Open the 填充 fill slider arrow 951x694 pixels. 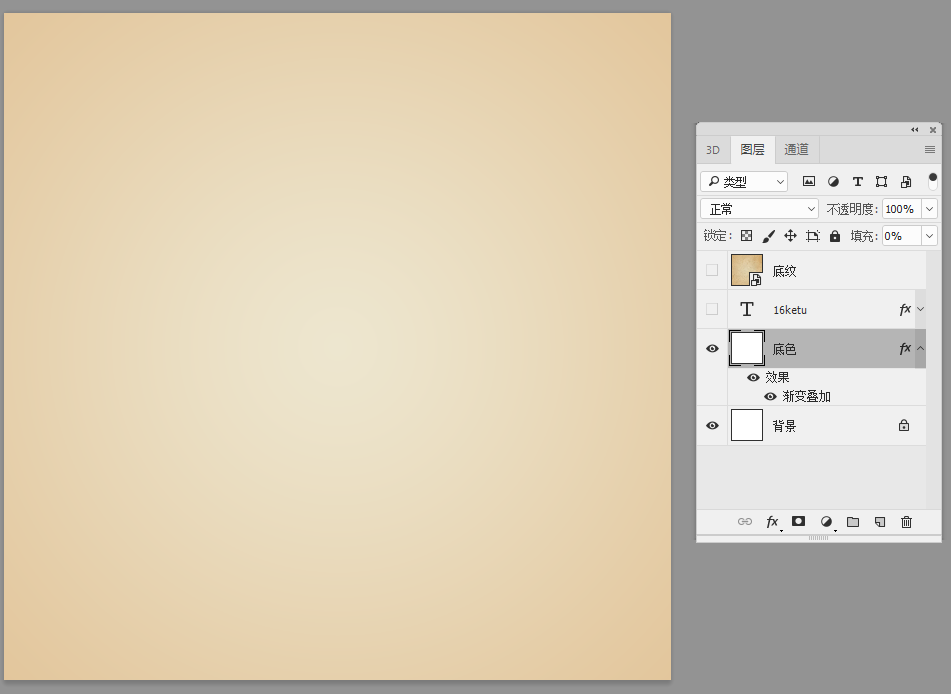pos(929,236)
